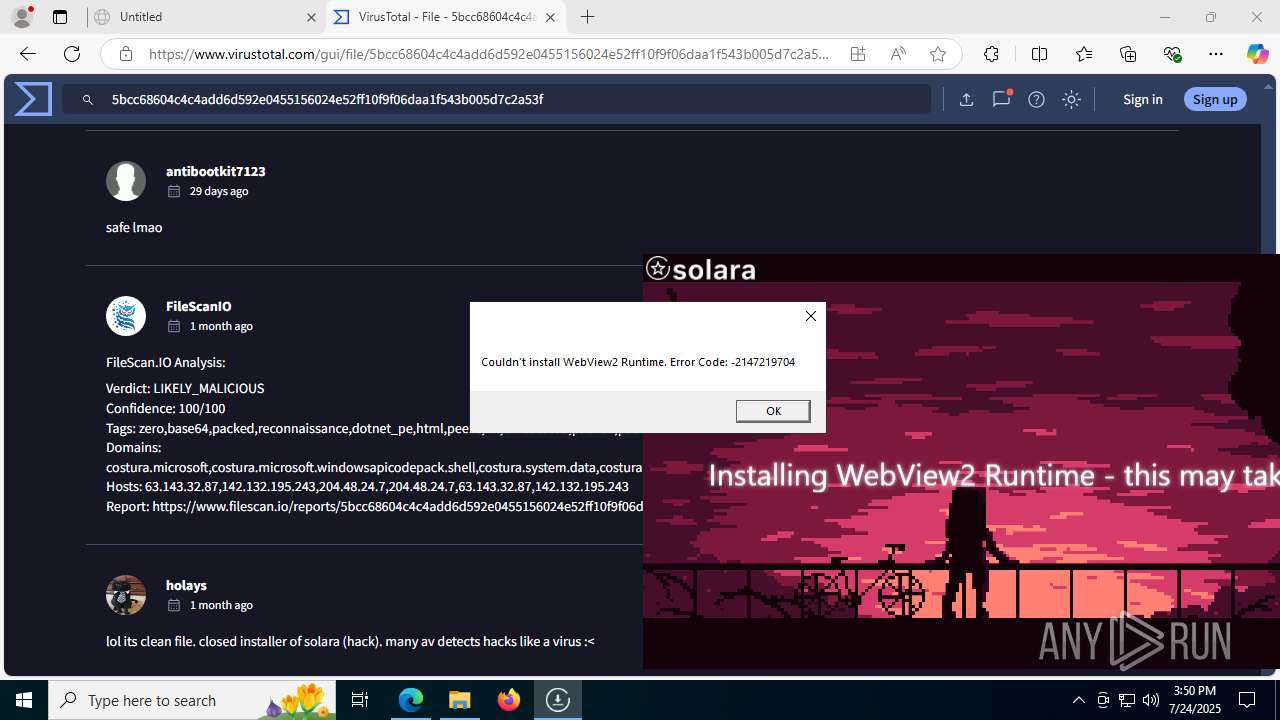Image resolution: width=1280 pixels, height=720 pixels.
Task: Click the 'Confidence: 100/100' text
Action: (166, 408)
